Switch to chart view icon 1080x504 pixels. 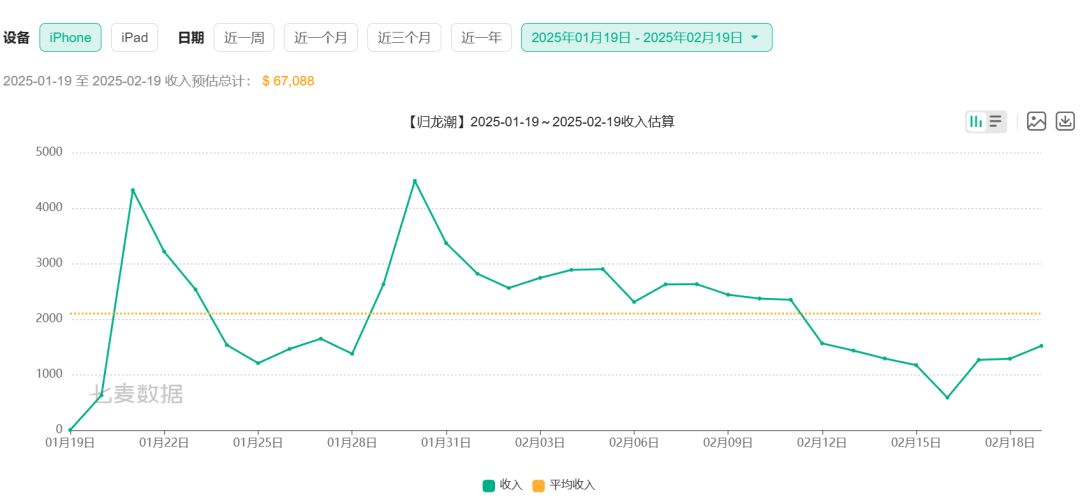(x=976, y=121)
